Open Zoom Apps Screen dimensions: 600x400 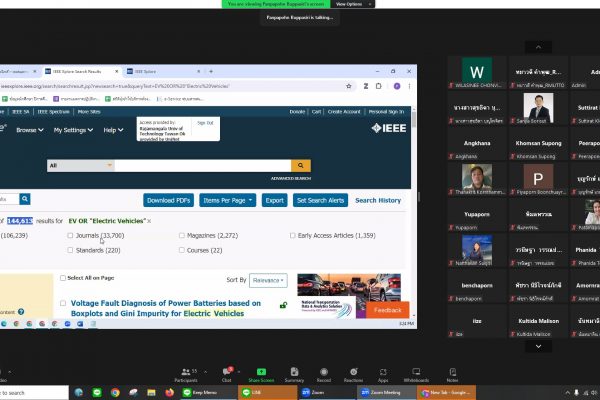383,375
